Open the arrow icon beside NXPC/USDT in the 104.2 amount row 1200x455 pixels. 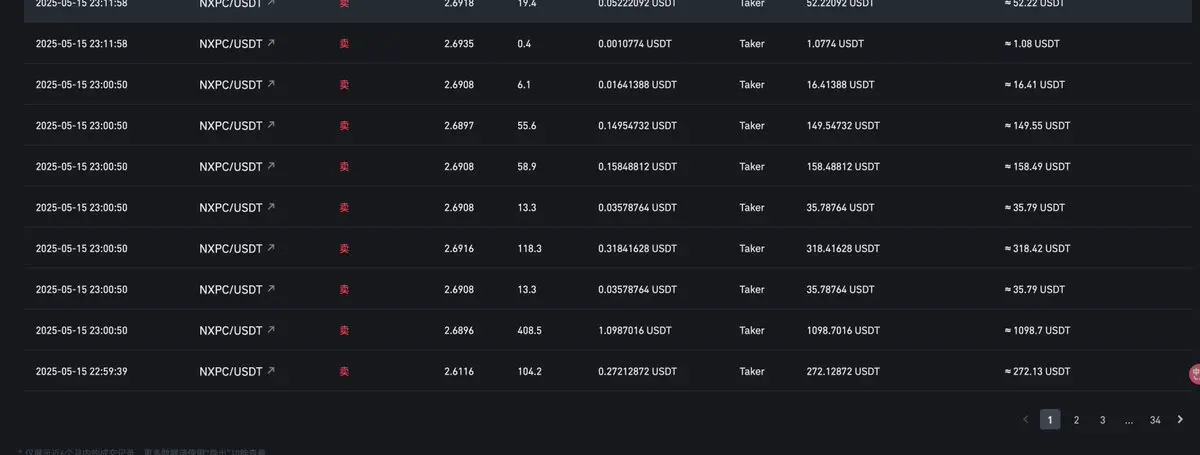[x=271, y=371]
